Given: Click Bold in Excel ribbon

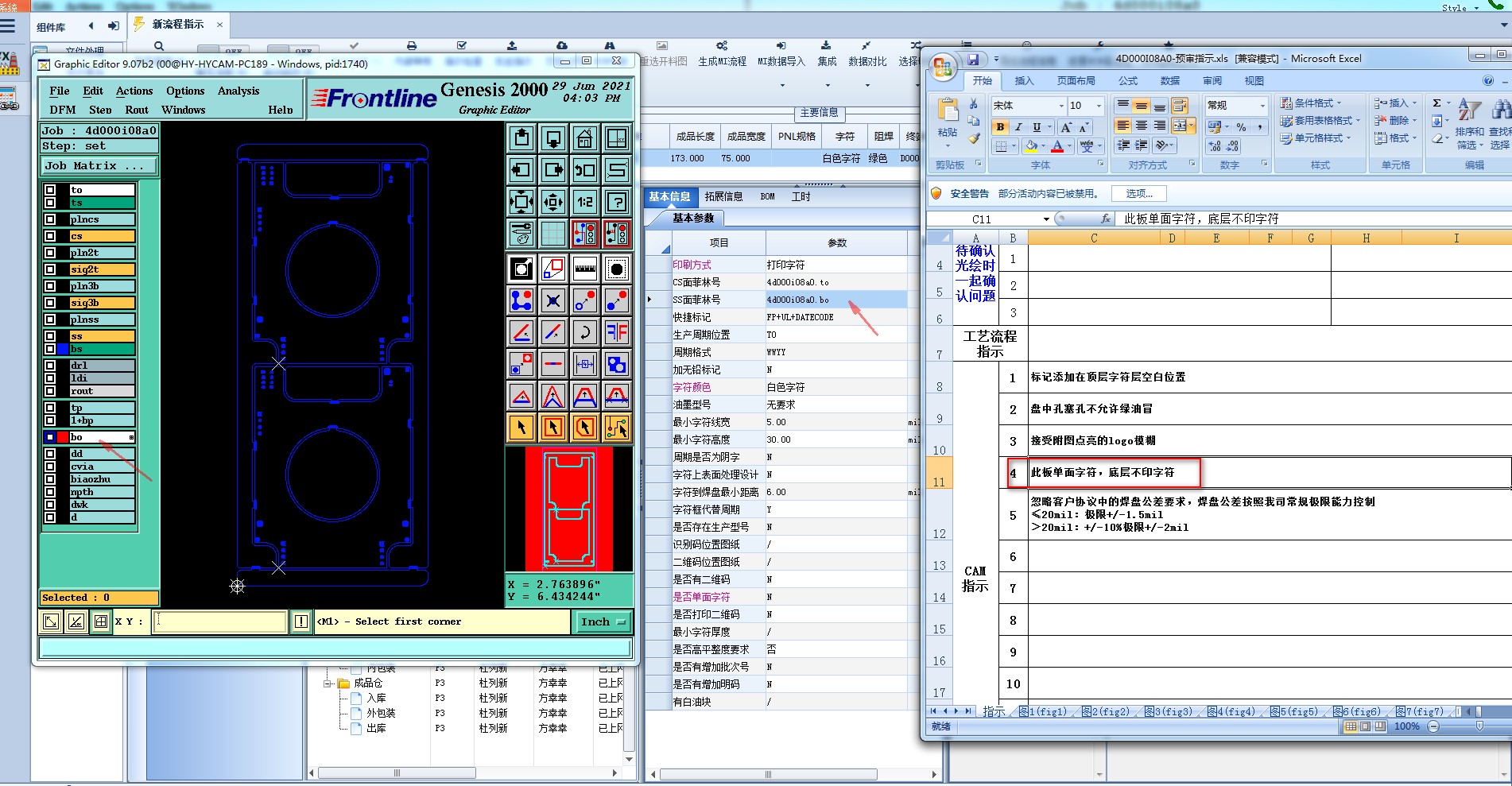Looking at the screenshot, I should pyautogui.click(x=1000, y=127).
